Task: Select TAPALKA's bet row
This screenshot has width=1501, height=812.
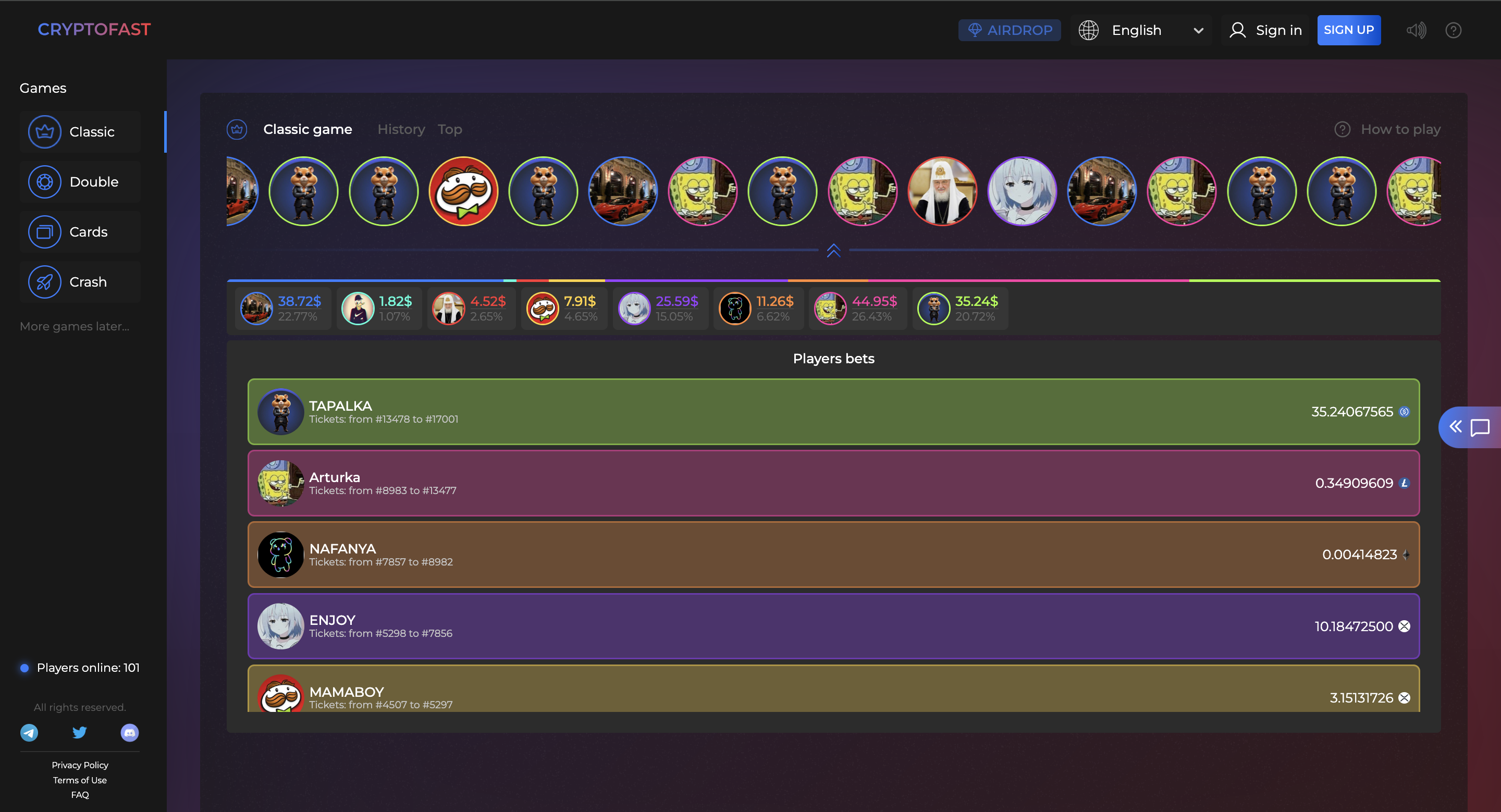Action: coord(833,412)
